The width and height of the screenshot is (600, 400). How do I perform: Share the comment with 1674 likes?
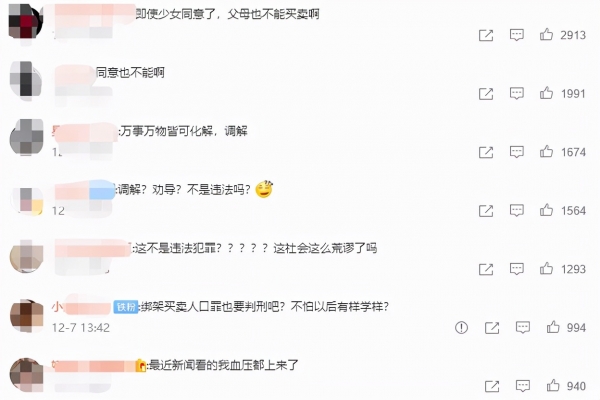point(486,152)
